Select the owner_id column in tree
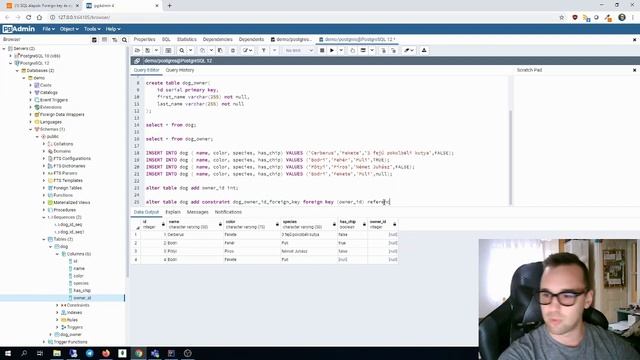640x360 pixels. [82, 298]
